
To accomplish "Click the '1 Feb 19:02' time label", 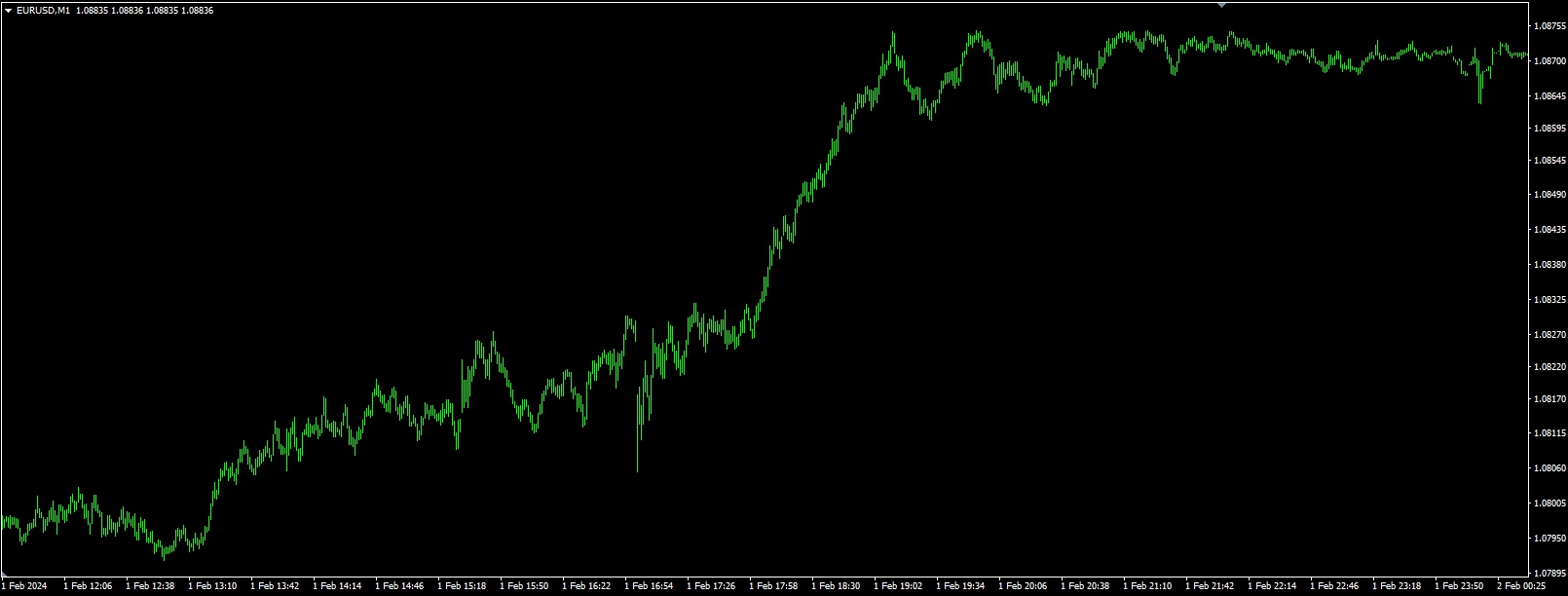I will point(898,587).
